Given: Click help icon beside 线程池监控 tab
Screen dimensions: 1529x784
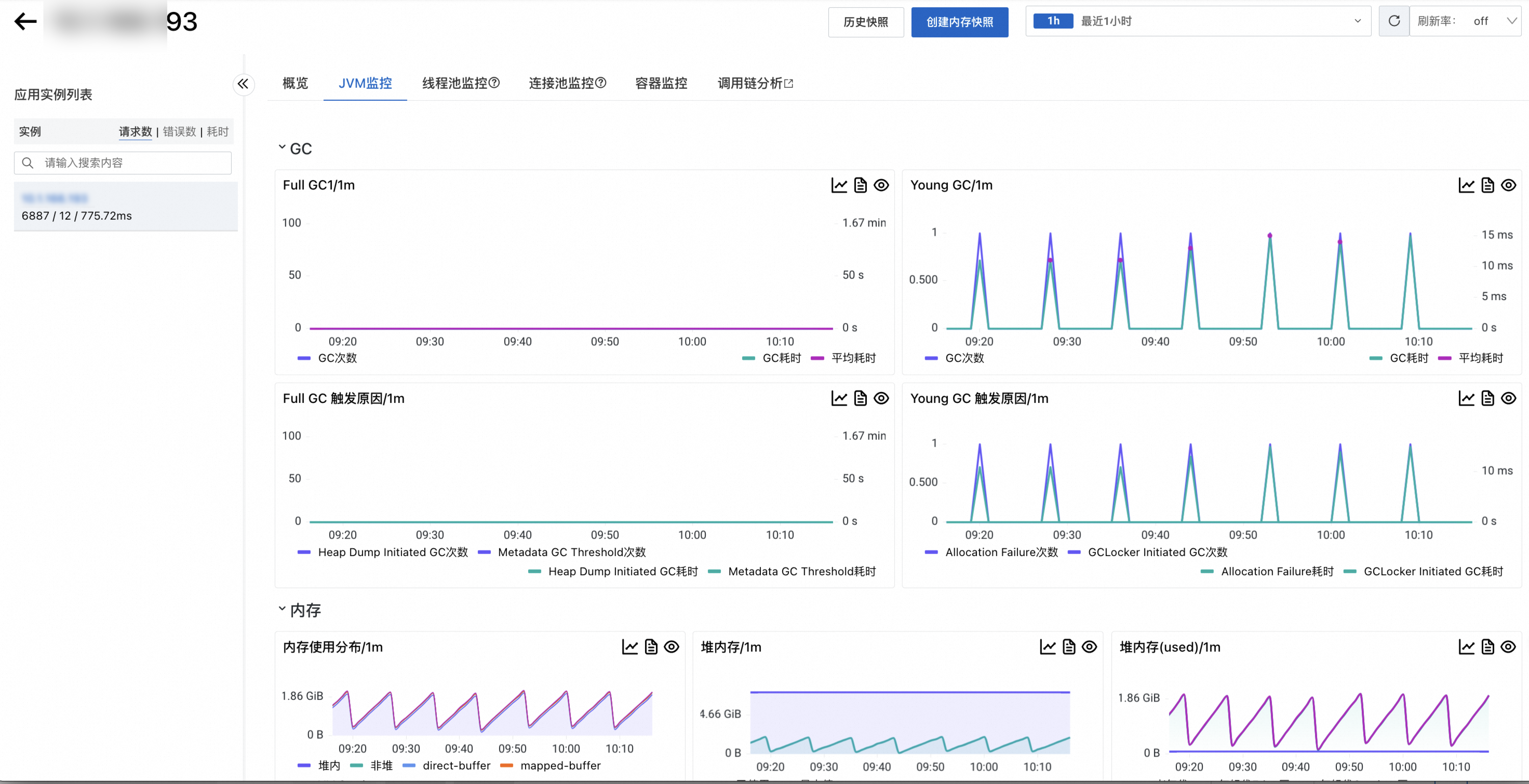Looking at the screenshot, I should tap(494, 83).
